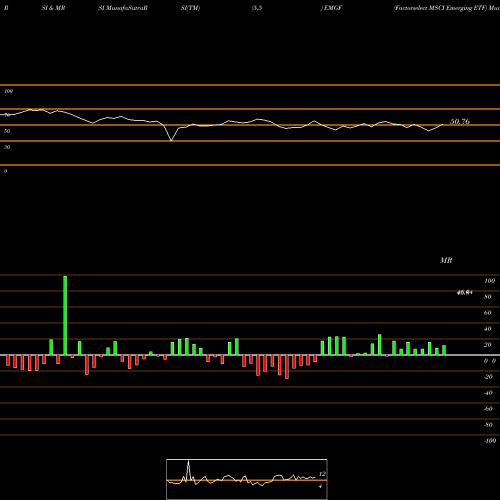This screenshot has width=500, height=500.
Task: Click the 'SI MunafaSutraR' header text
Action: pos(123,8)
